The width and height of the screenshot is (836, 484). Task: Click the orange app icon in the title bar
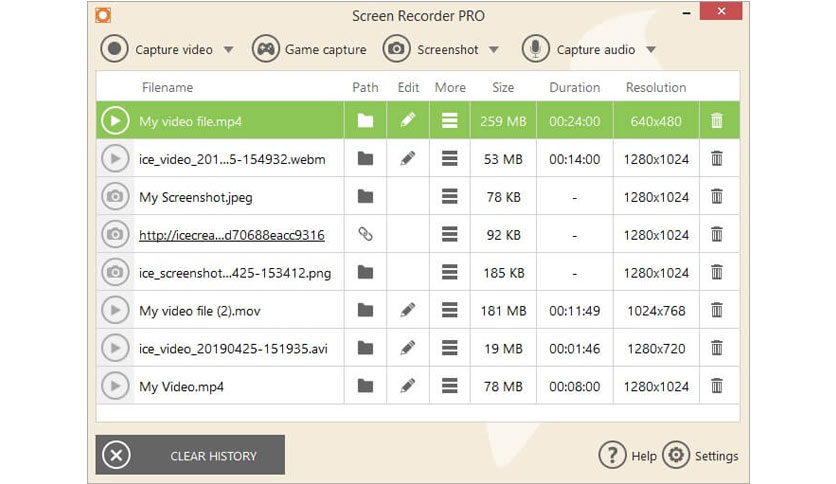[103, 15]
